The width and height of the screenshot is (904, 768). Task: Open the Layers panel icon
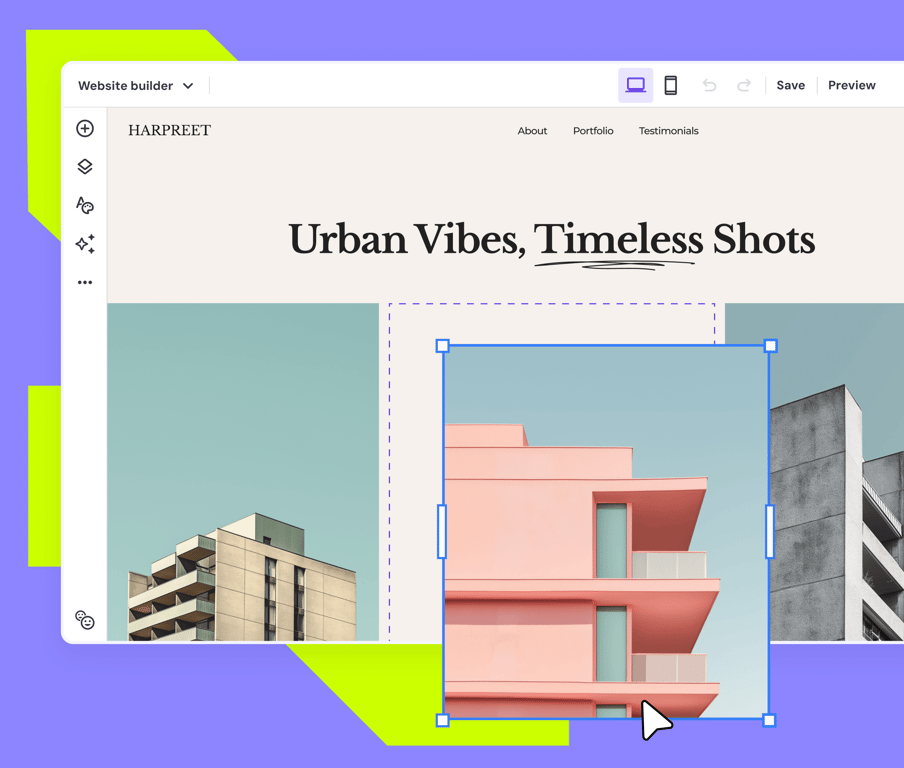pyautogui.click(x=85, y=167)
